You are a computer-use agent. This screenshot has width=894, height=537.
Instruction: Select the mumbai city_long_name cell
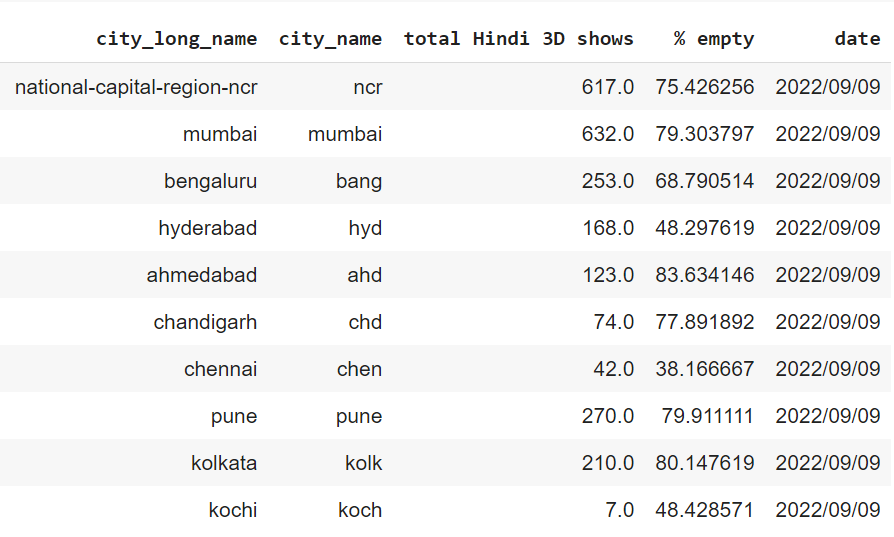click(x=220, y=134)
